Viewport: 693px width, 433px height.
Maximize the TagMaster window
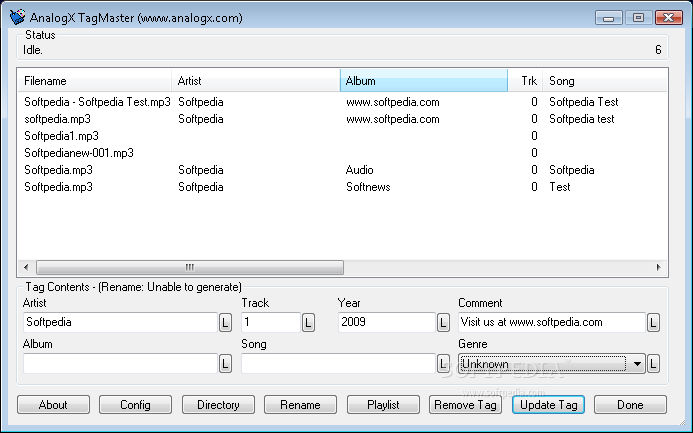click(x=638, y=18)
